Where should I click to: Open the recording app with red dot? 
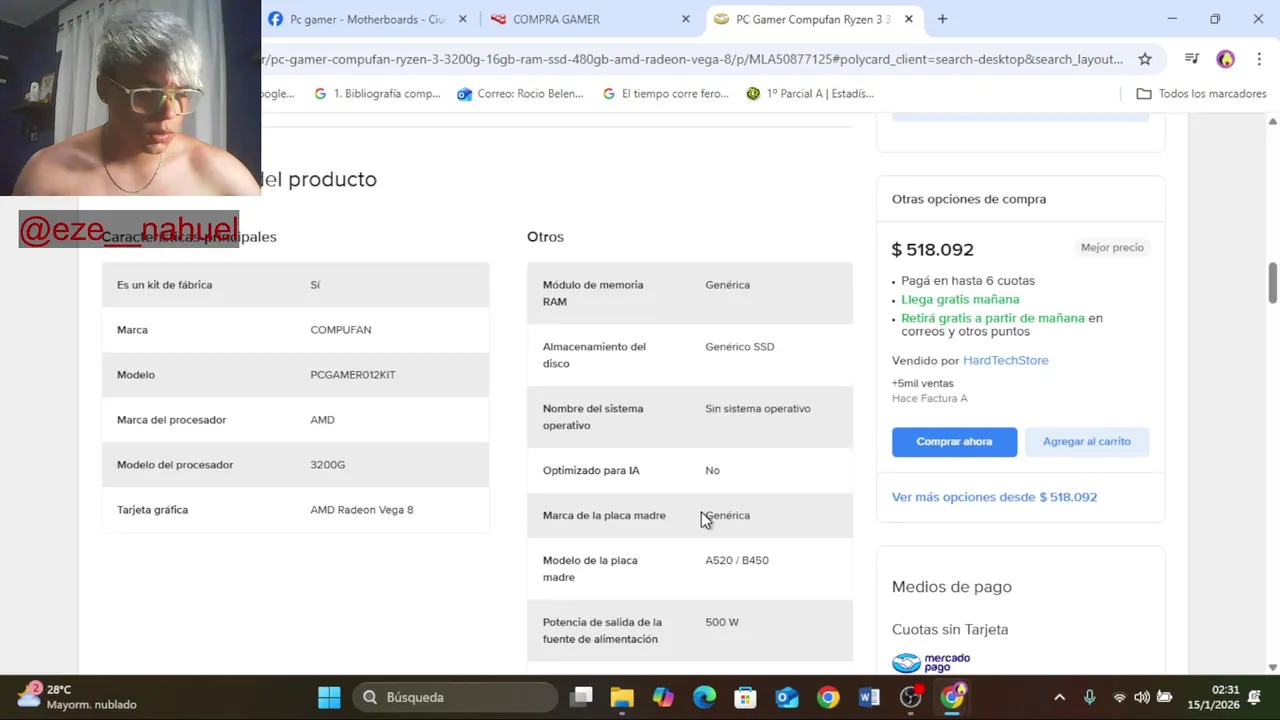pyautogui.click(x=911, y=697)
